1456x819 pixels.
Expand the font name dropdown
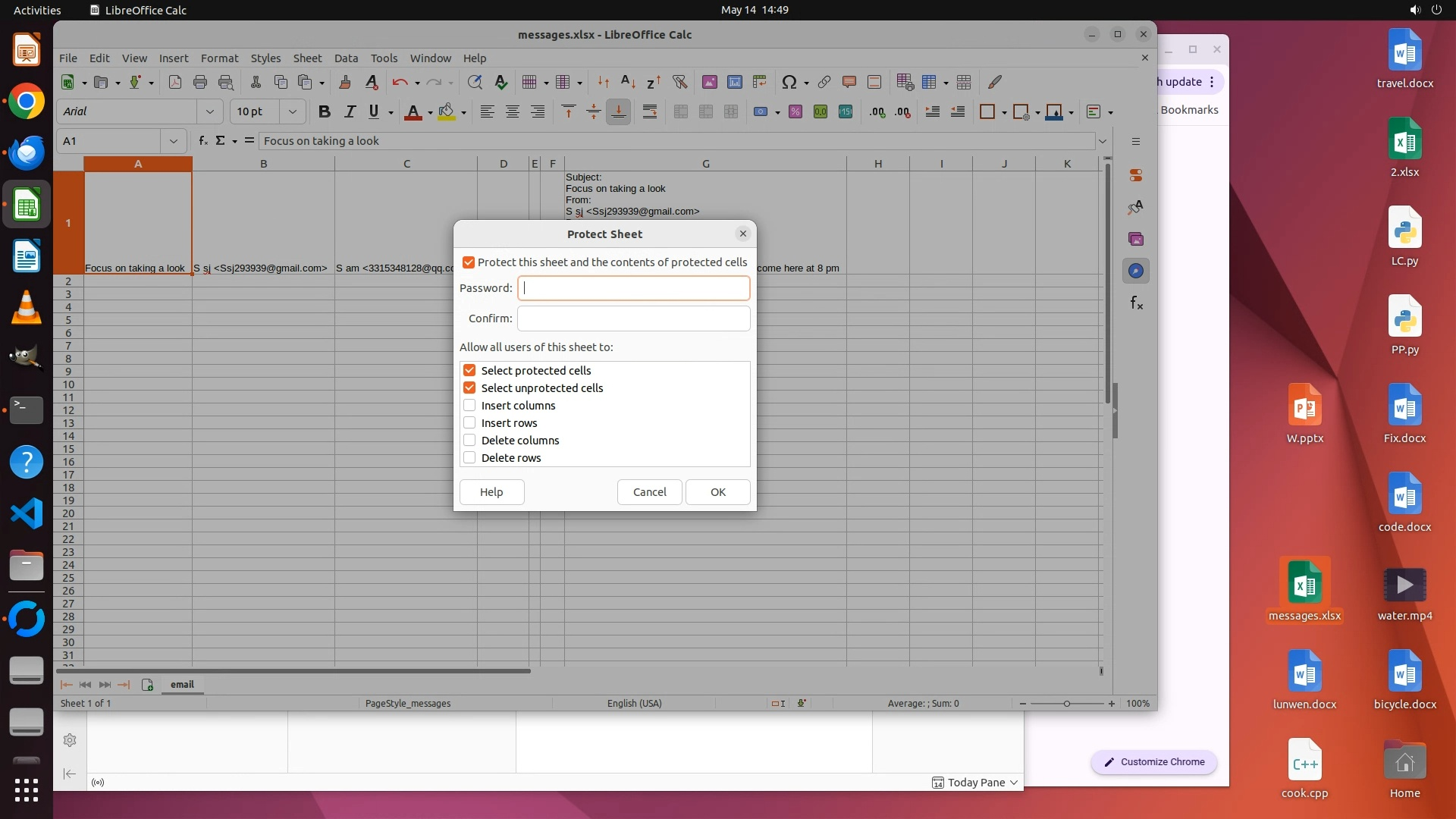click(x=209, y=112)
